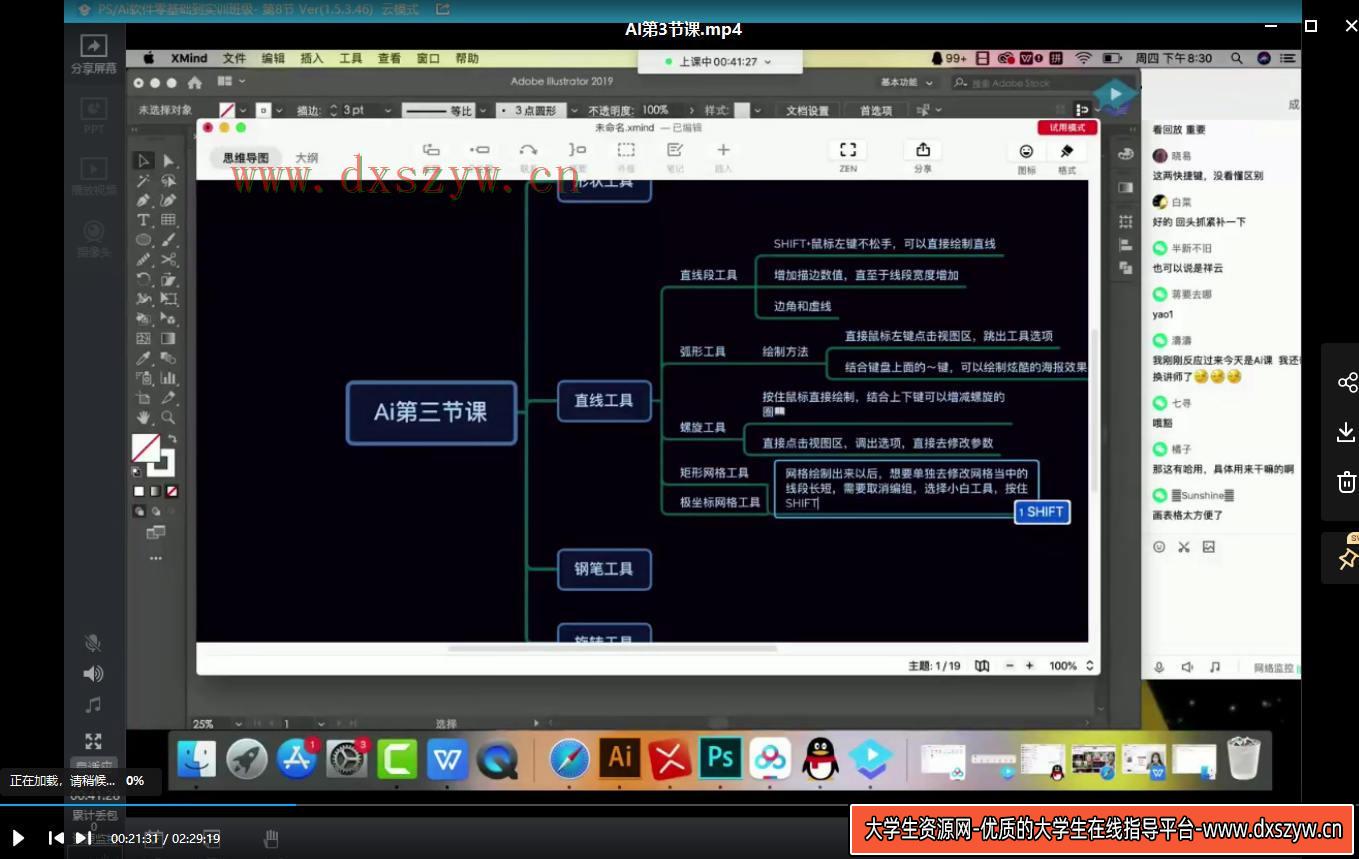1359x859 pixels.
Task: Open QQ penguin icon in the Dock
Action: coord(820,759)
